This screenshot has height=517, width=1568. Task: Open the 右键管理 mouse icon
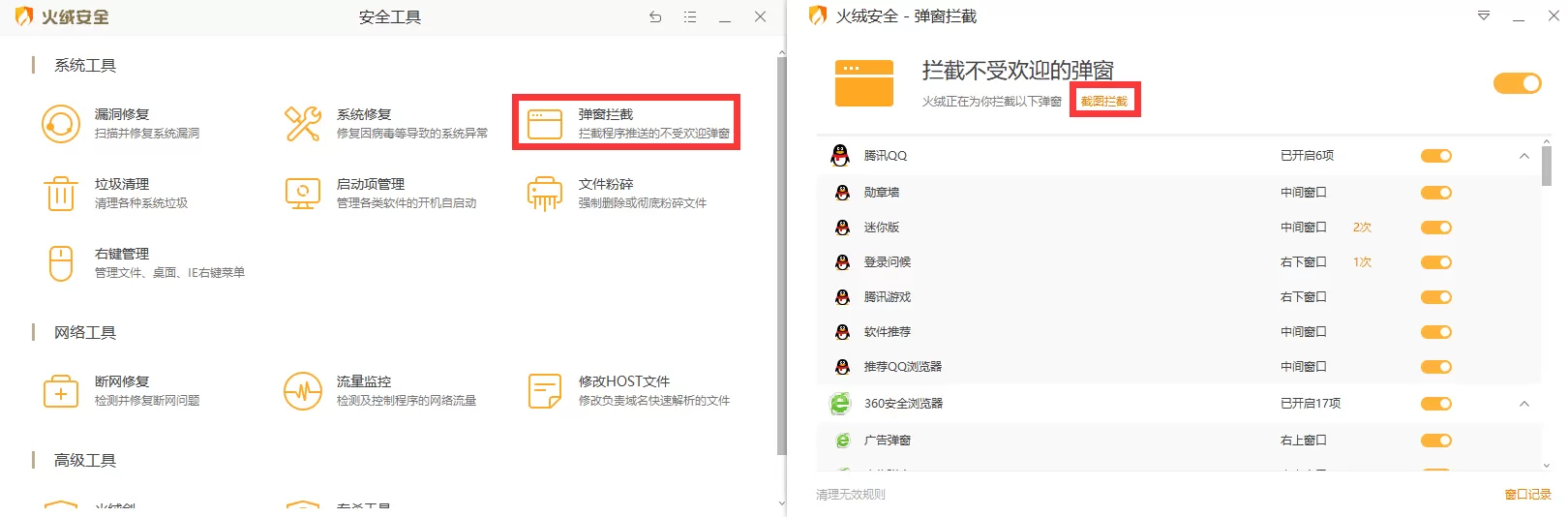click(x=61, y=263)
